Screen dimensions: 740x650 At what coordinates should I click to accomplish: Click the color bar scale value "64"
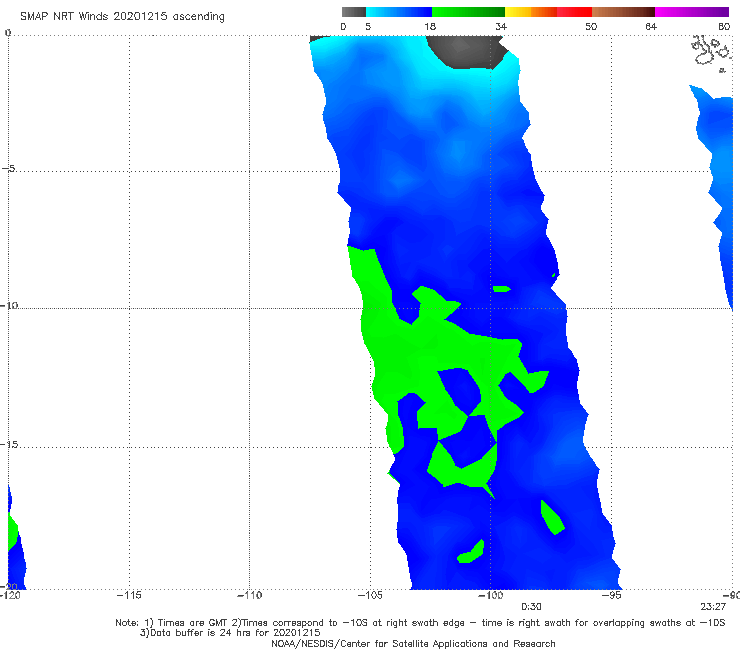point(651,26)
